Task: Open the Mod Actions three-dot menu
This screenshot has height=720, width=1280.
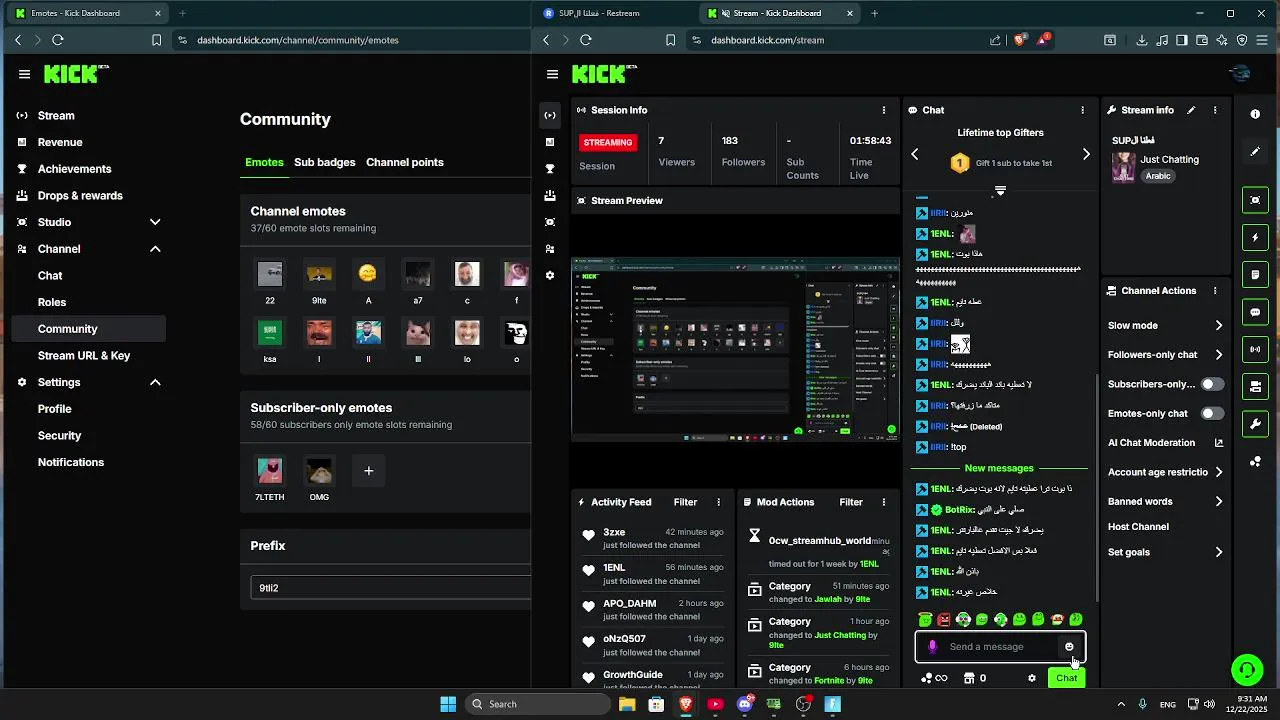Action: 884,502
